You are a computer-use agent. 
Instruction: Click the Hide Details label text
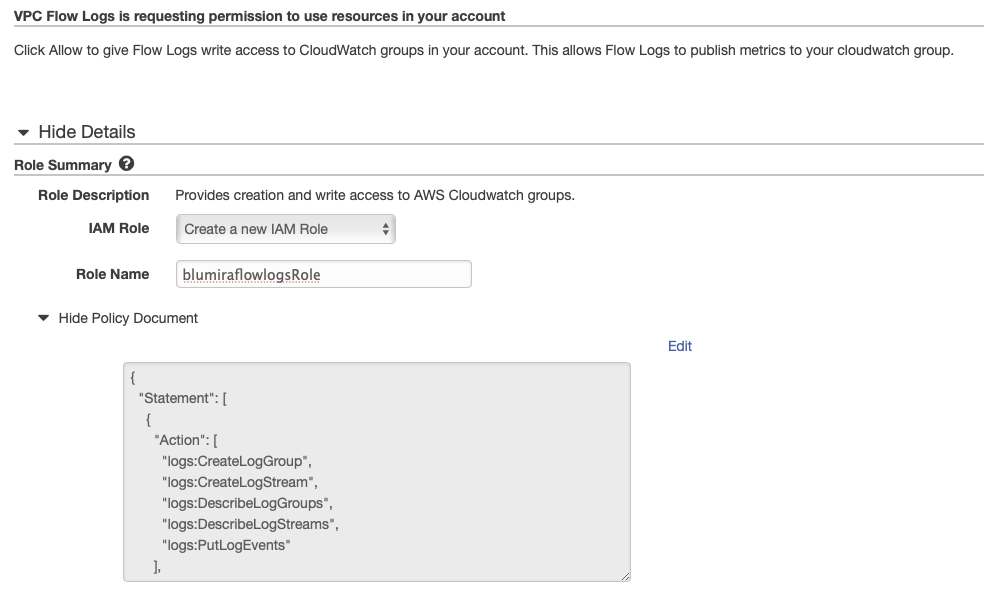coord(87,132)
